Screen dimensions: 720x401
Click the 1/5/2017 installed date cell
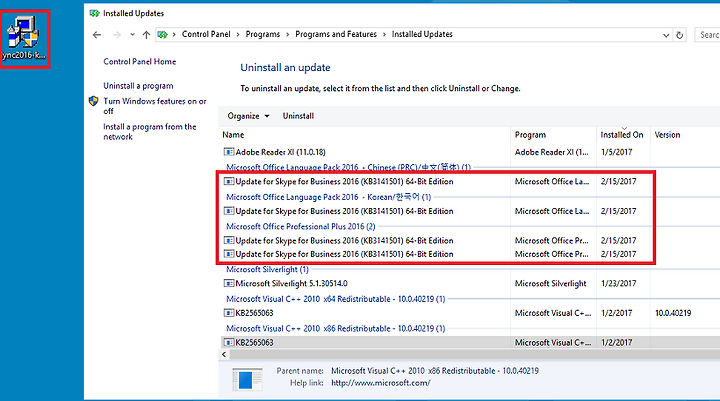[x=617, y=152]
